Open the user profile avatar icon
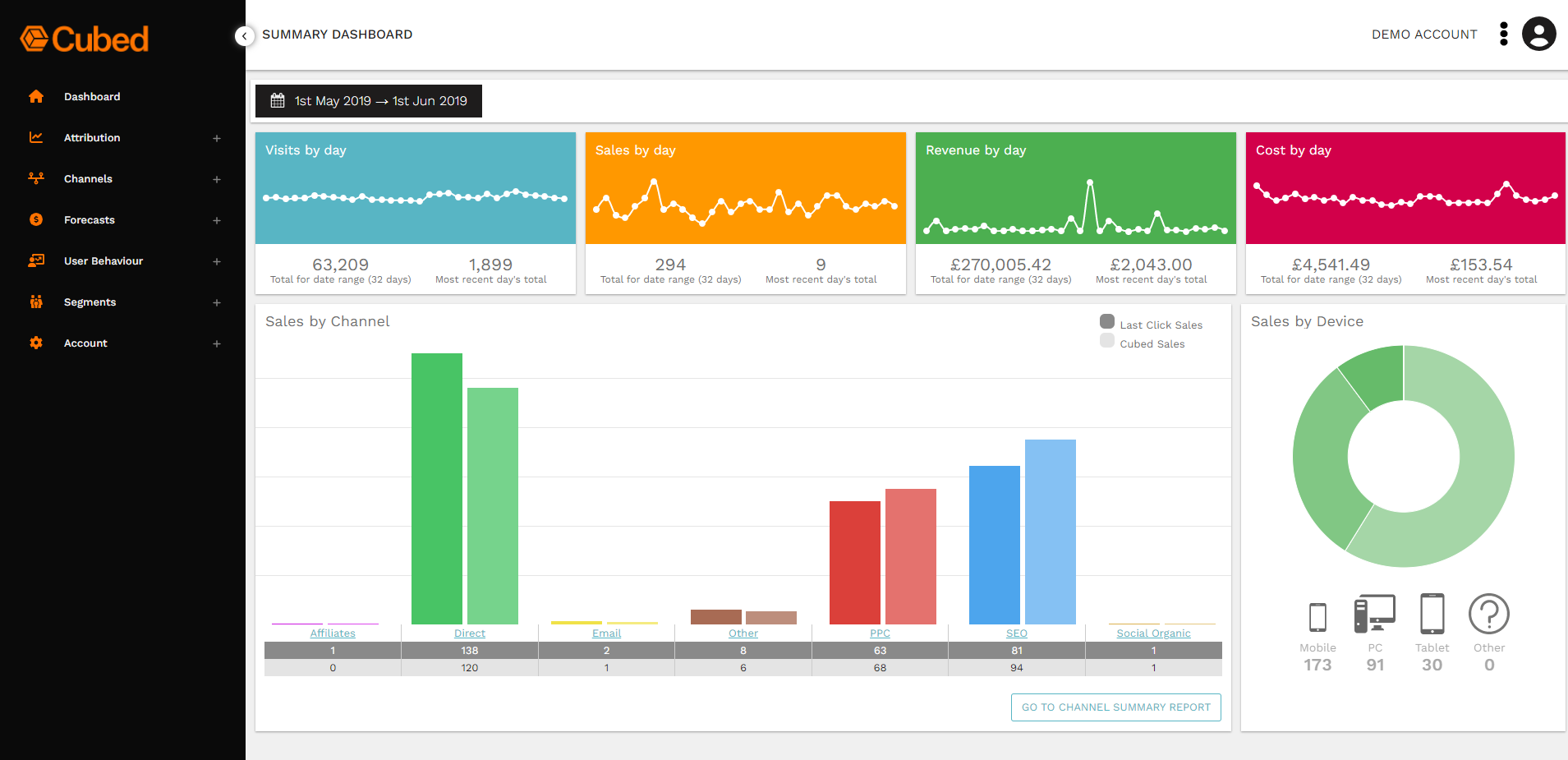This screenshot has height=760, width=1568. coord(1539,34)
